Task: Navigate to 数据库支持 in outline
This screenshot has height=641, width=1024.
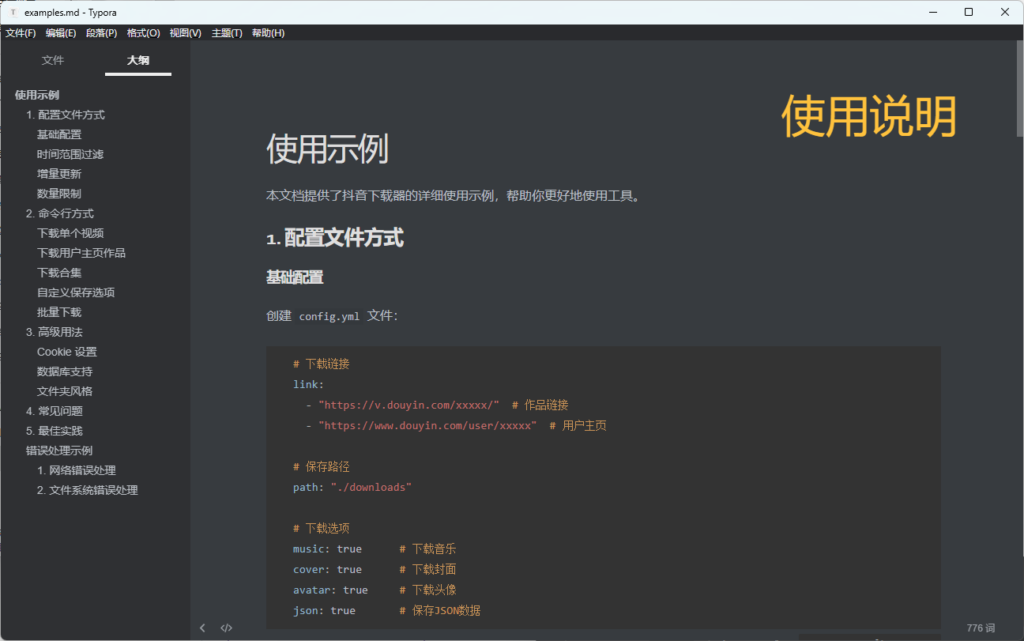Action: 65,371
